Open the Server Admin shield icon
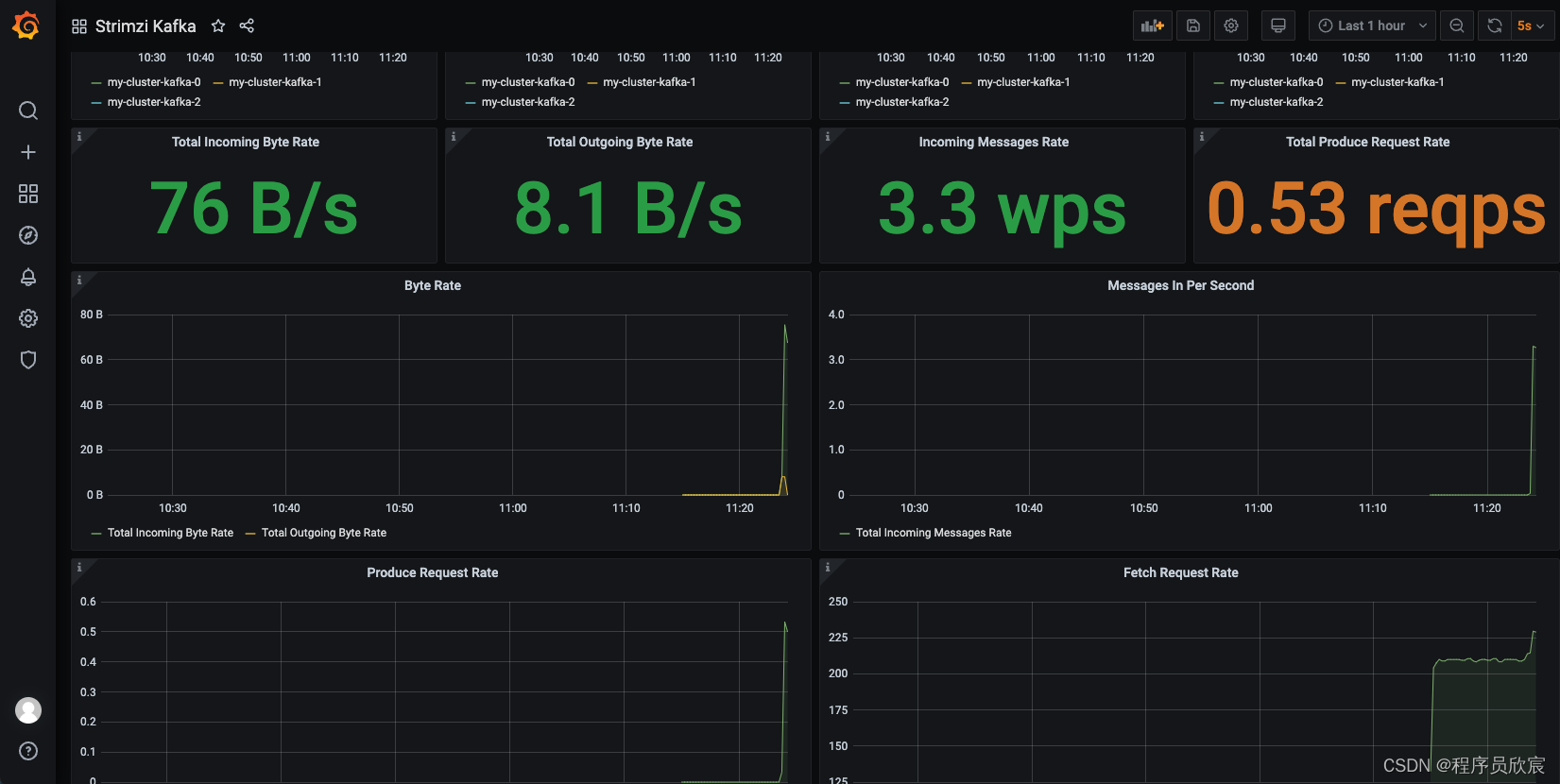Image resolution: width=1560 pixels, height=784 pixels. pyautogui.click(x=28, y=360)
